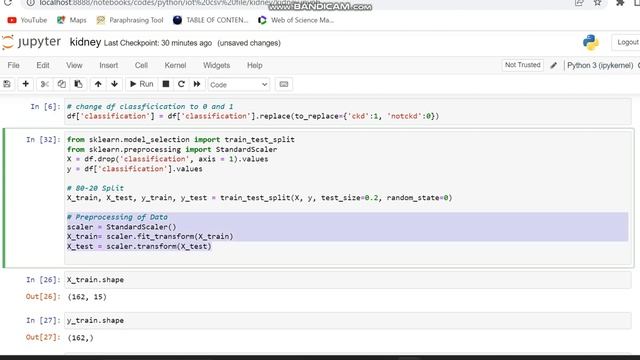Open the Insert menu
640x360 pixels.
tap(109, 65)
